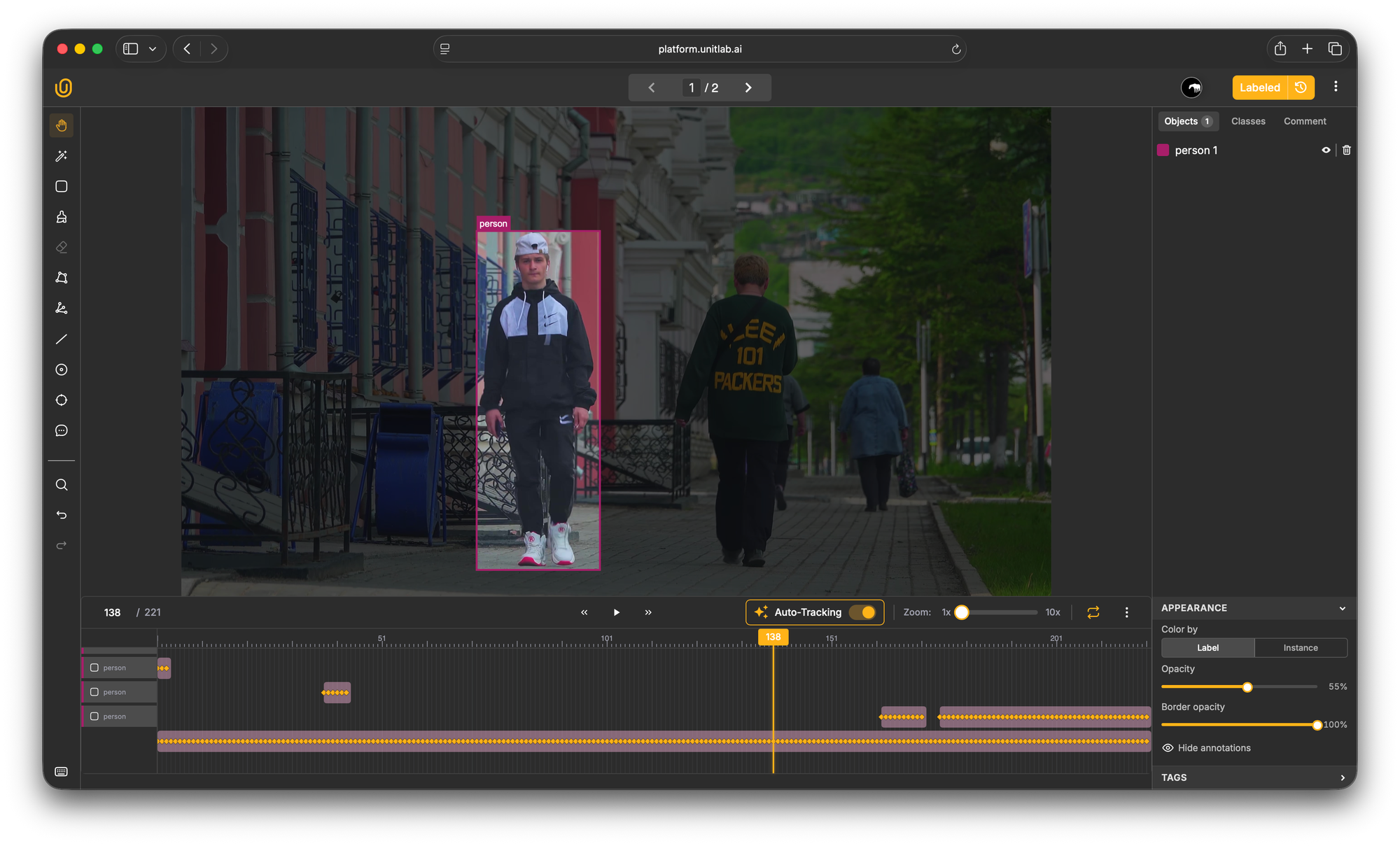
Task: Select the magic wand tool
Action: pos(62,156)
